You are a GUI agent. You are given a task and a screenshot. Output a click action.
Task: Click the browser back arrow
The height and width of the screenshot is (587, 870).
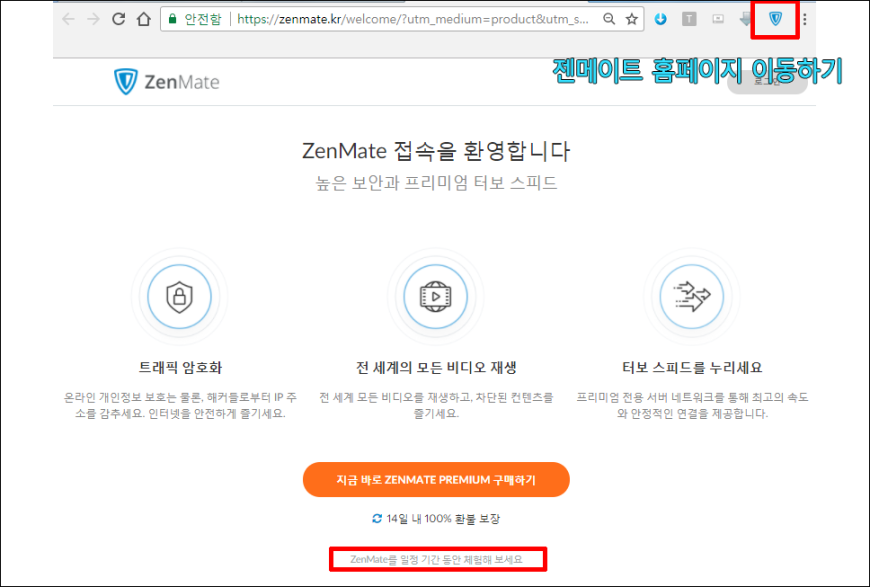(68, 19)
